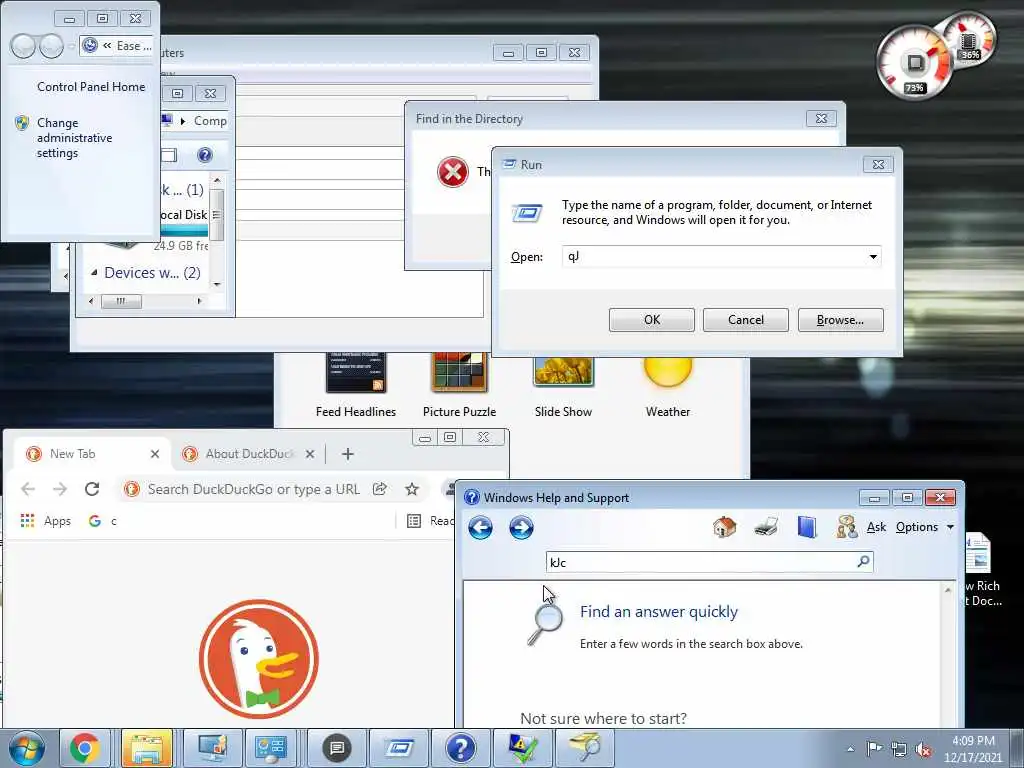
Task: Open Control Panel Home link
Action: (91, 87)
